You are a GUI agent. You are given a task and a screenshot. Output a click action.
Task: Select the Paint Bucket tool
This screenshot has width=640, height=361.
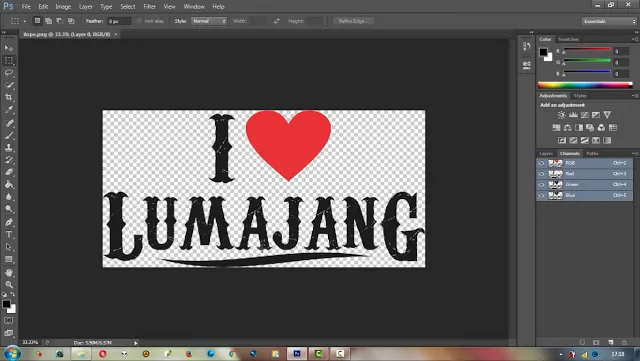(9, 185)
